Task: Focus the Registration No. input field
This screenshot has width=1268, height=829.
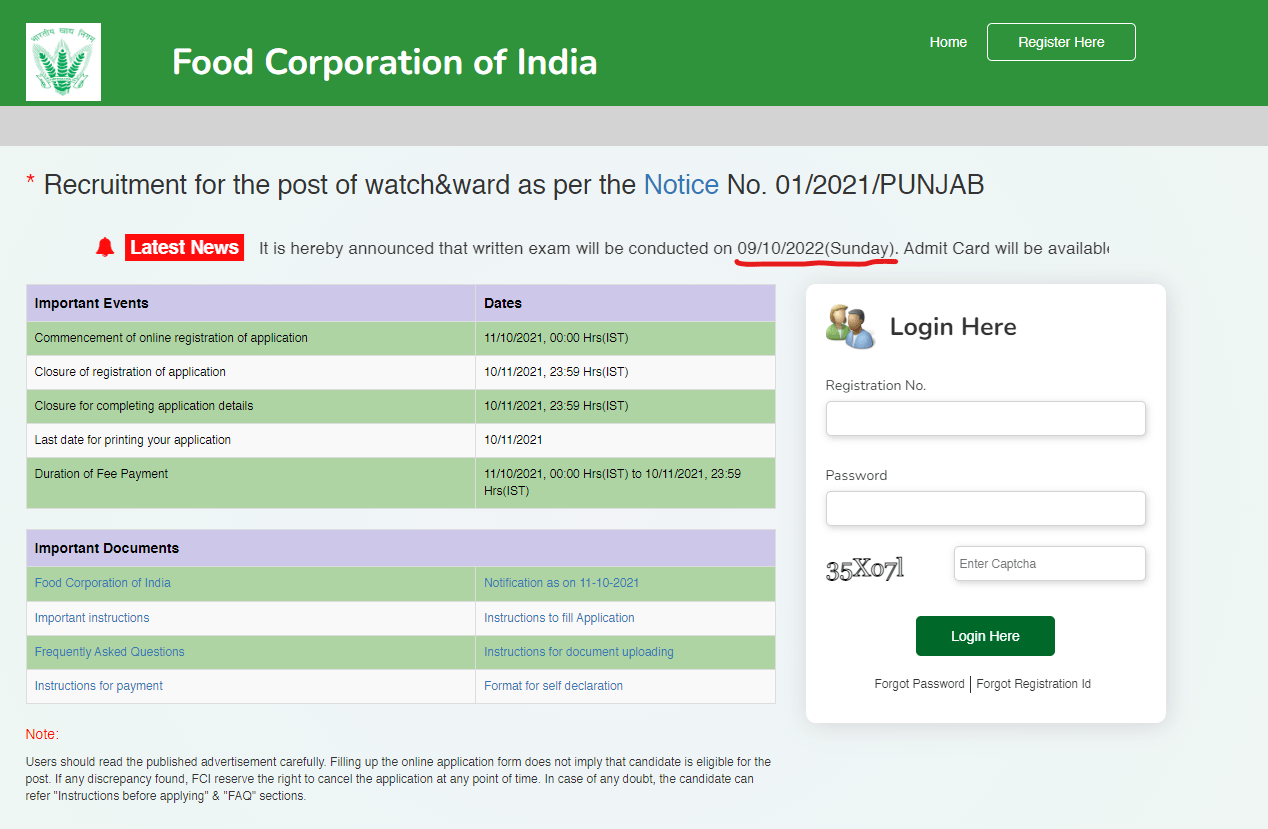Action: (x=985, y=418)
